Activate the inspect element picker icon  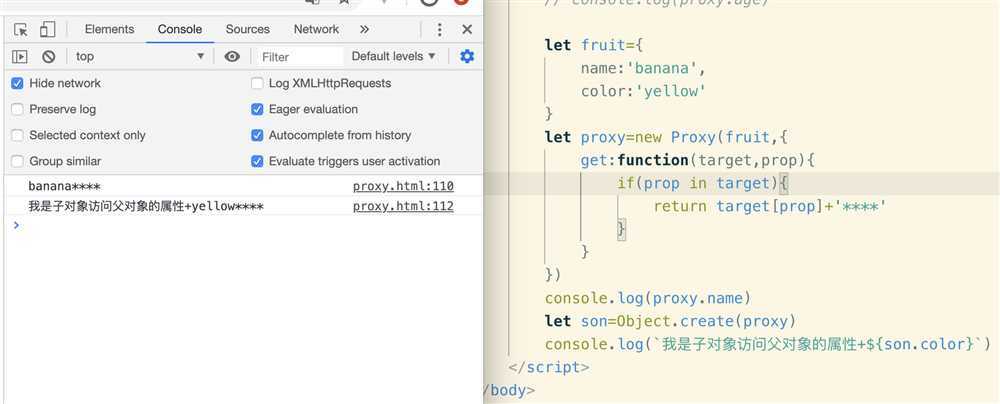(21, 30)
